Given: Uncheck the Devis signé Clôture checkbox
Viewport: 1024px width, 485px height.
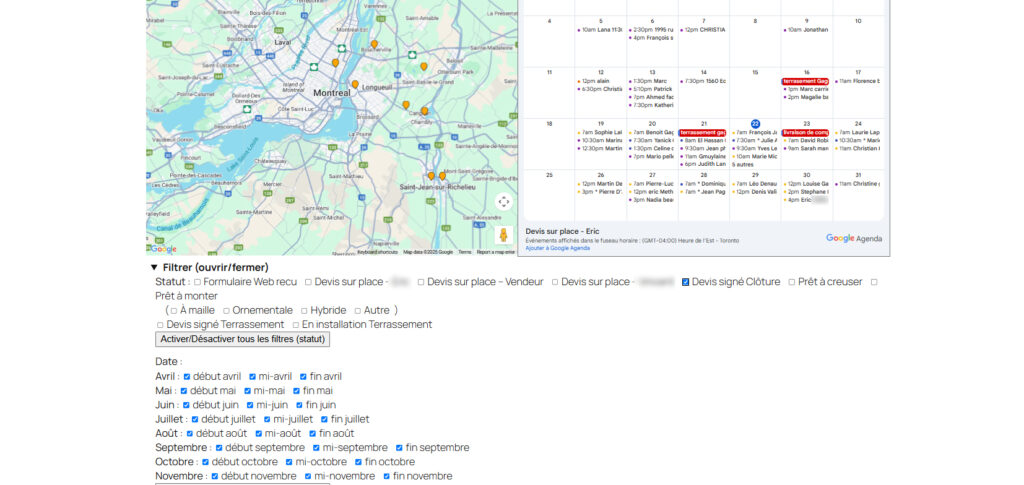Looking at the screenshot, I should [x=686, y=283].
